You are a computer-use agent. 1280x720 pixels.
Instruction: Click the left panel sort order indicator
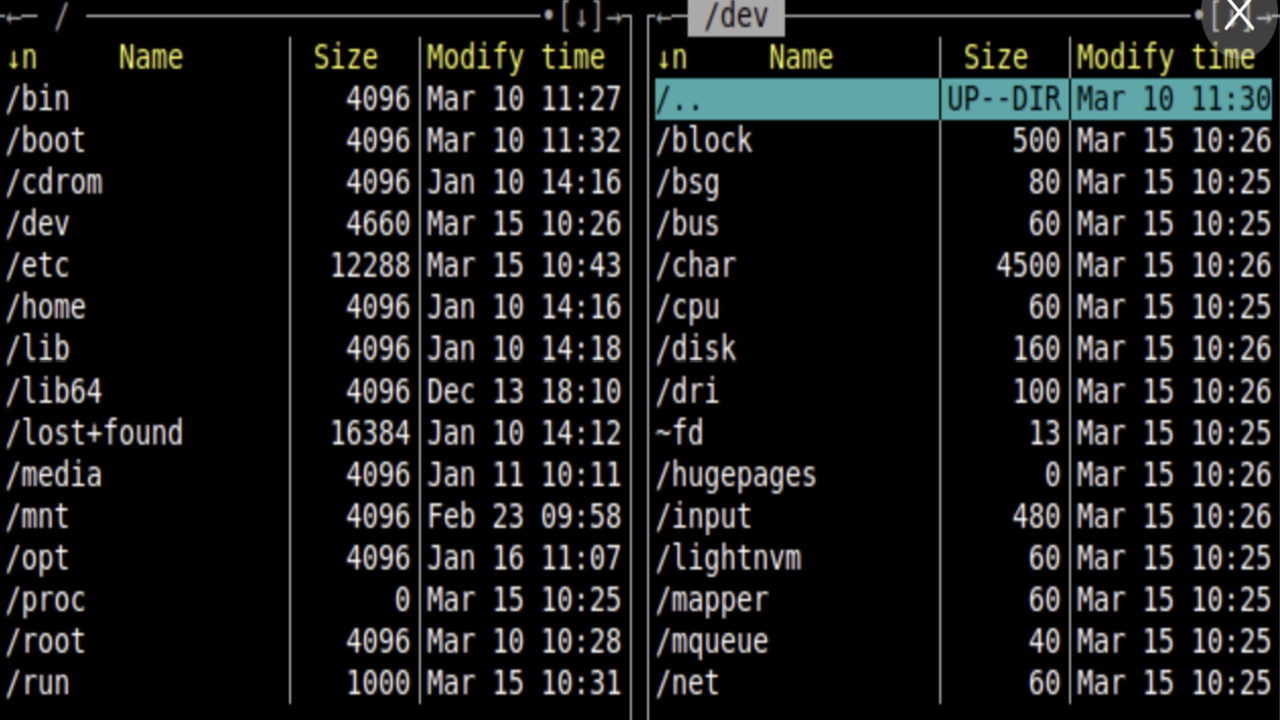(x=22, y=58)
